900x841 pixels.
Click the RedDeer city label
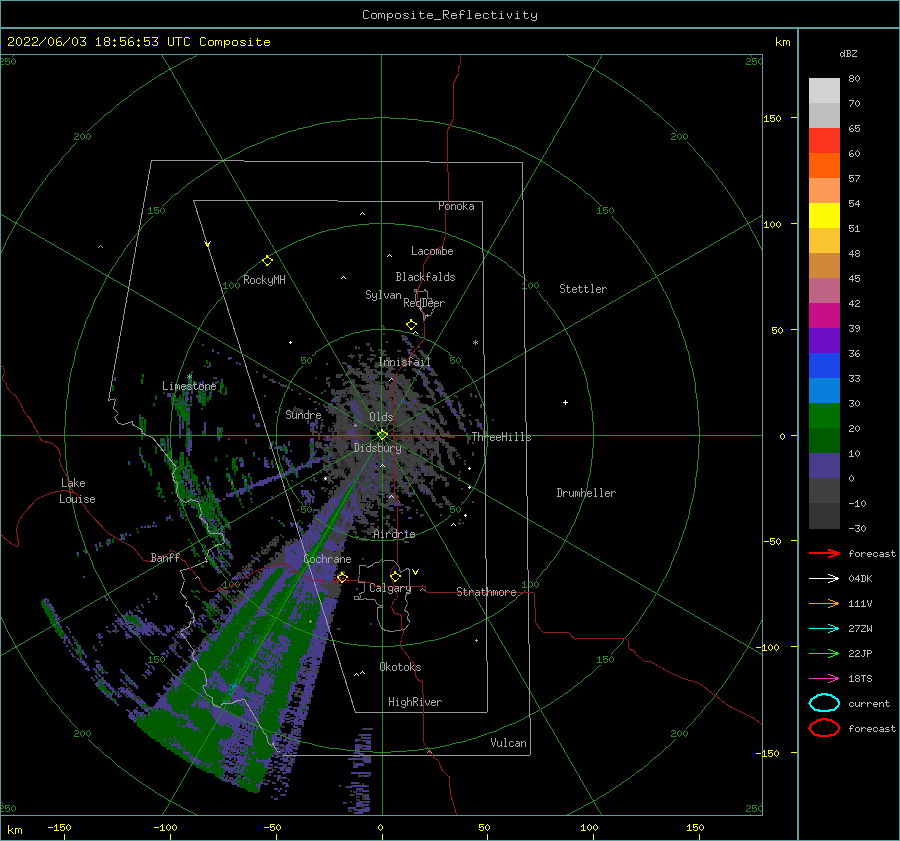point(424,303)
